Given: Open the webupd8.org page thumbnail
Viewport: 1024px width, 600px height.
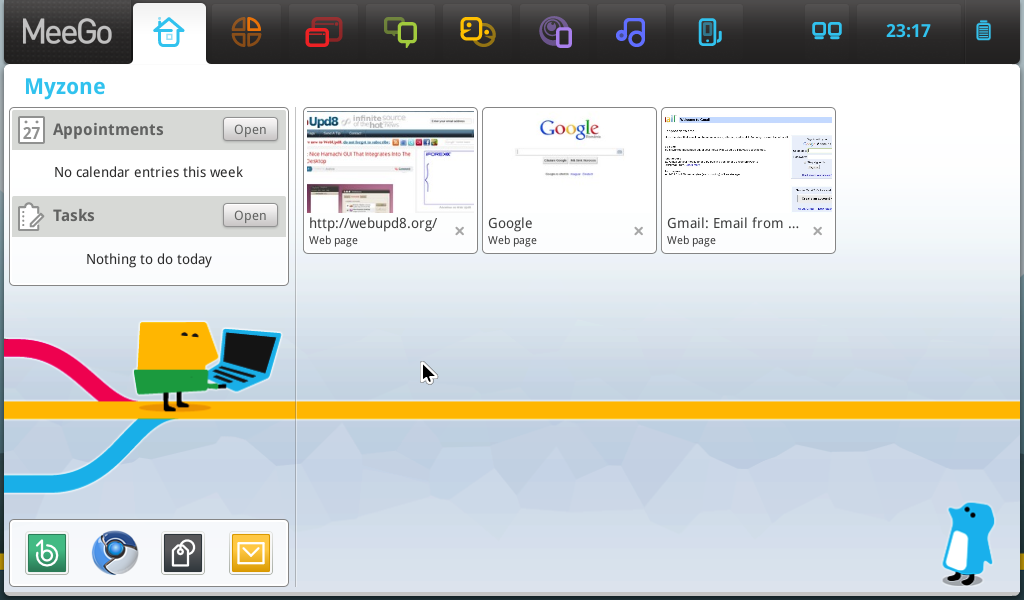Looking at the screenshot, I should point(391,162).
